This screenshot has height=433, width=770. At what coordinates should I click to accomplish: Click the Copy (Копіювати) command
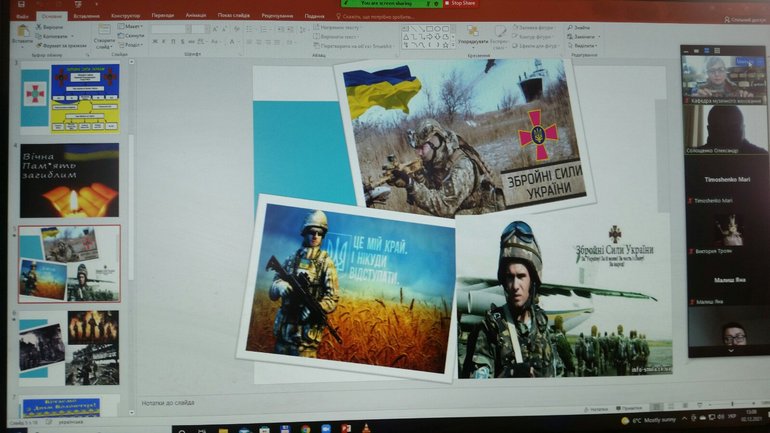click(54, 36)
